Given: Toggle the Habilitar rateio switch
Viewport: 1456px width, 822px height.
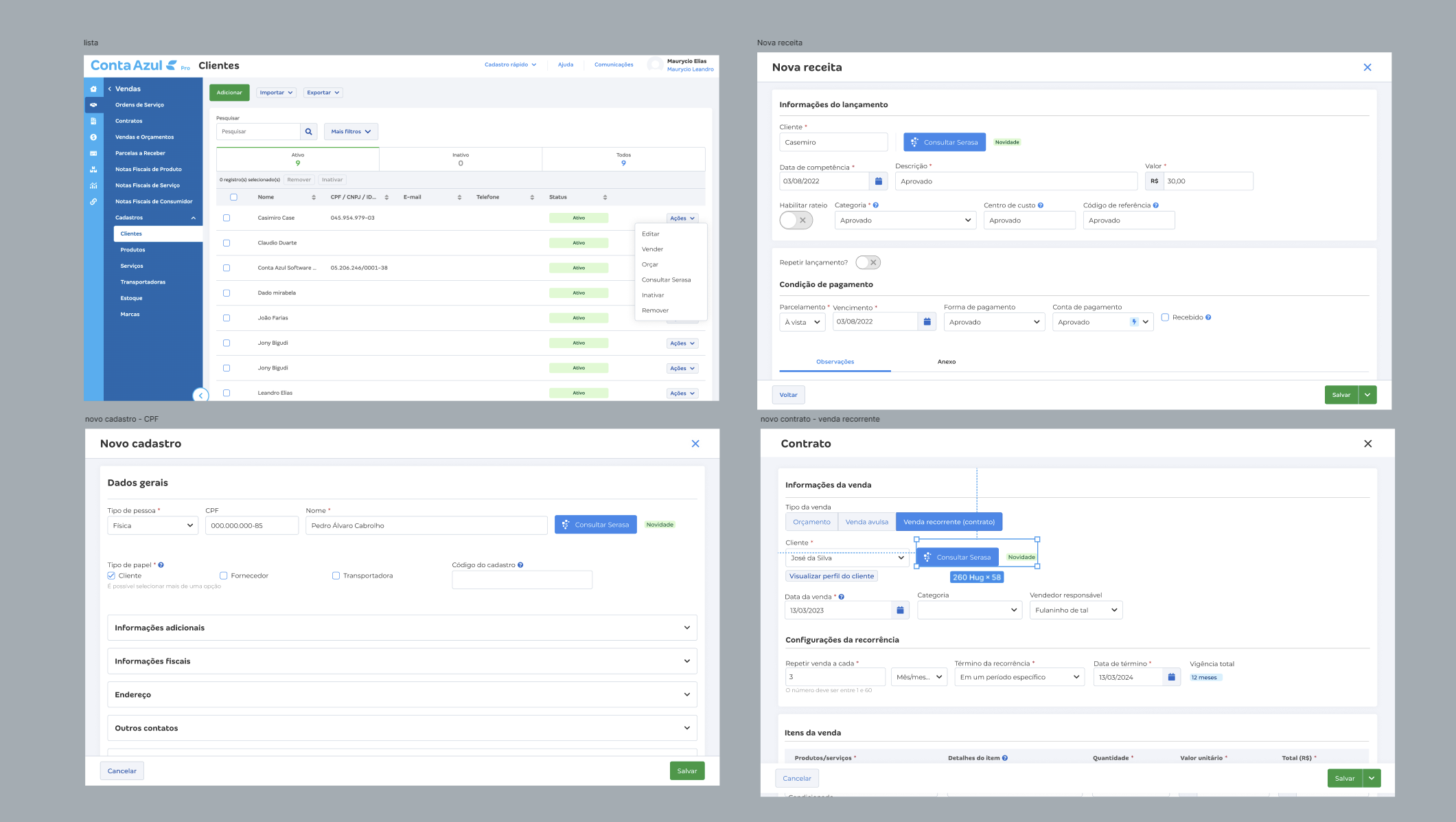Looking at the screenshot, I should click(796, 220).
